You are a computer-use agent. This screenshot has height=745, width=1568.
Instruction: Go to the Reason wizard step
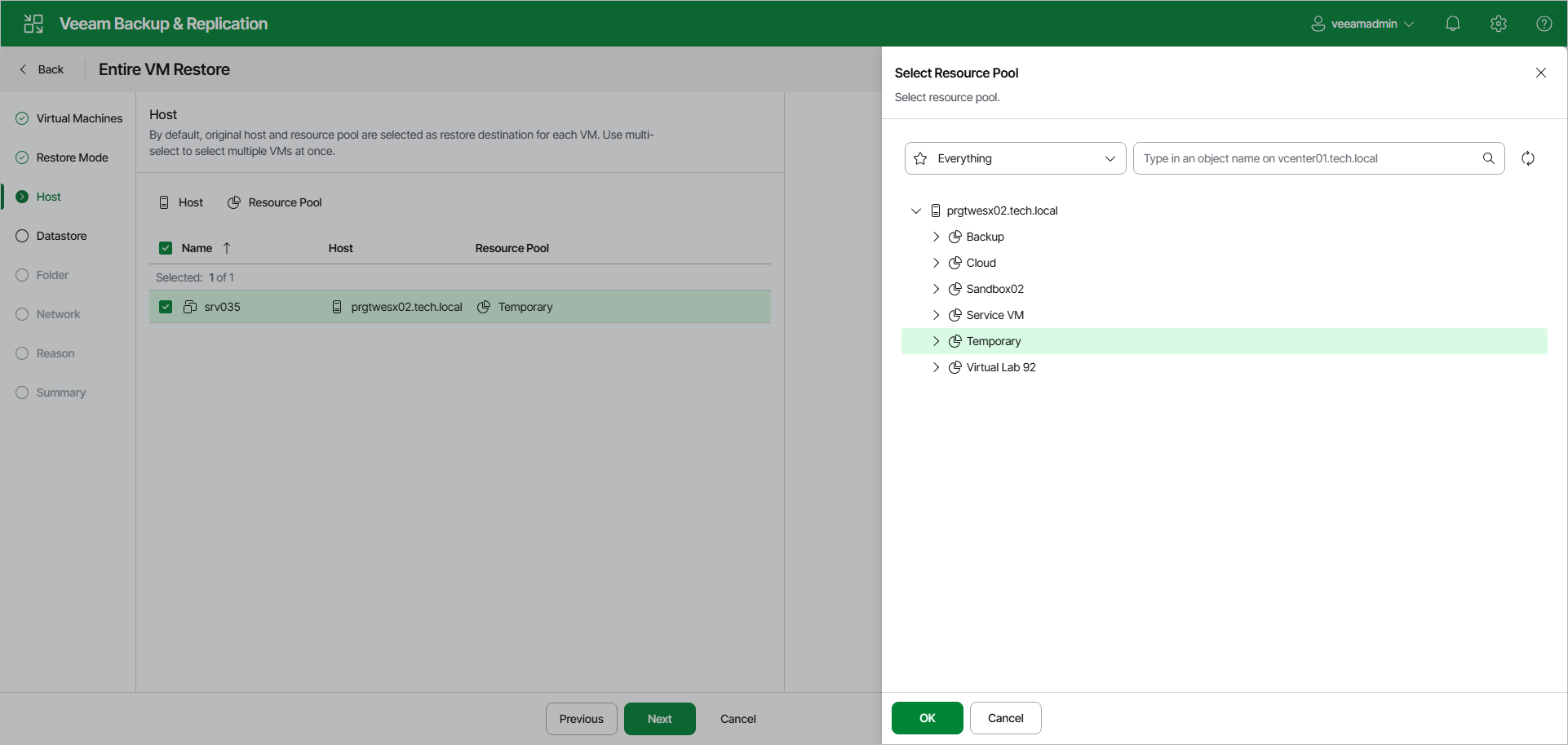point(45,353)
